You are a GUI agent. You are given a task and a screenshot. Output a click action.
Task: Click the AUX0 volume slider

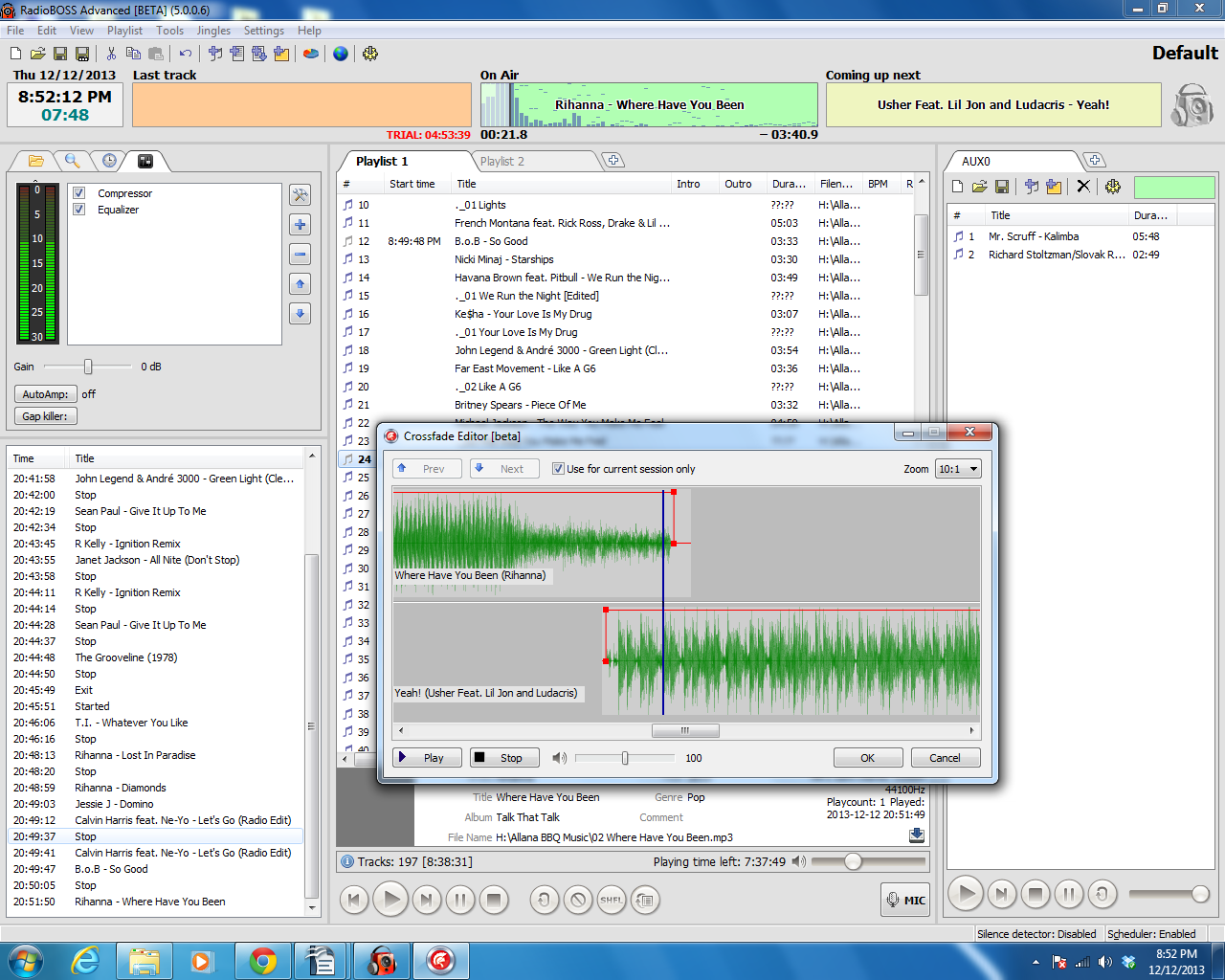[1169, 894]
